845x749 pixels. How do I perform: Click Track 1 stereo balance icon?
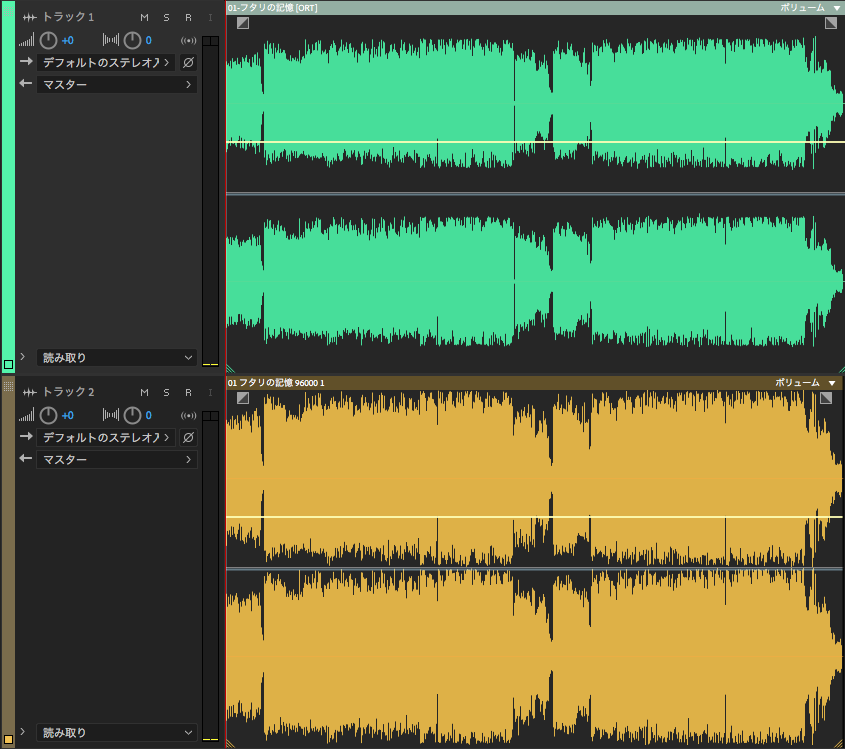tap(111, 40)
